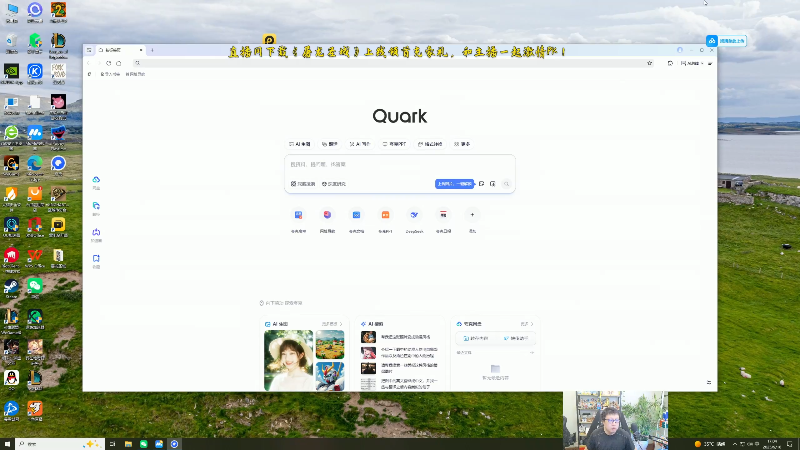800x450 pixels.
Task: Open the second icon in Quark left sidebar
Action: [96, 206]
